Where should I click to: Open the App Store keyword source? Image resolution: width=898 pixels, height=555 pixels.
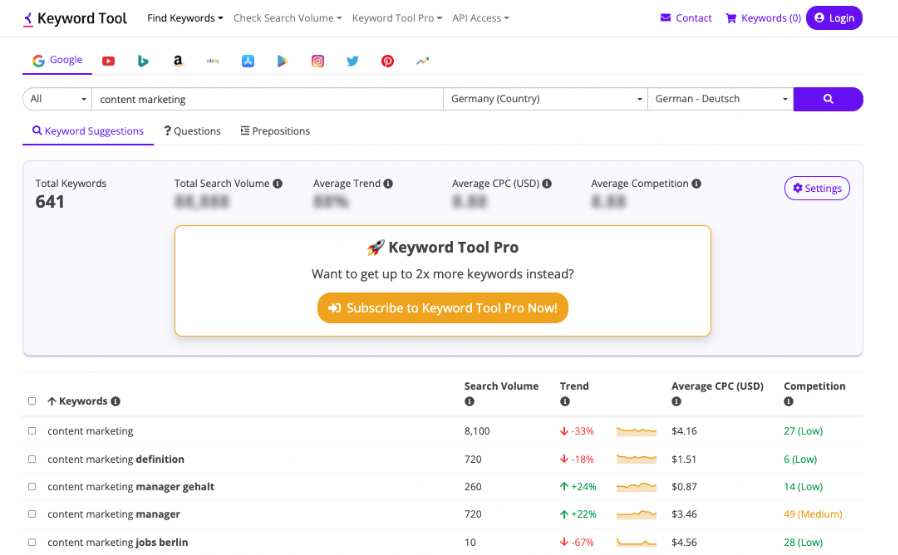(x=248, y=61)
